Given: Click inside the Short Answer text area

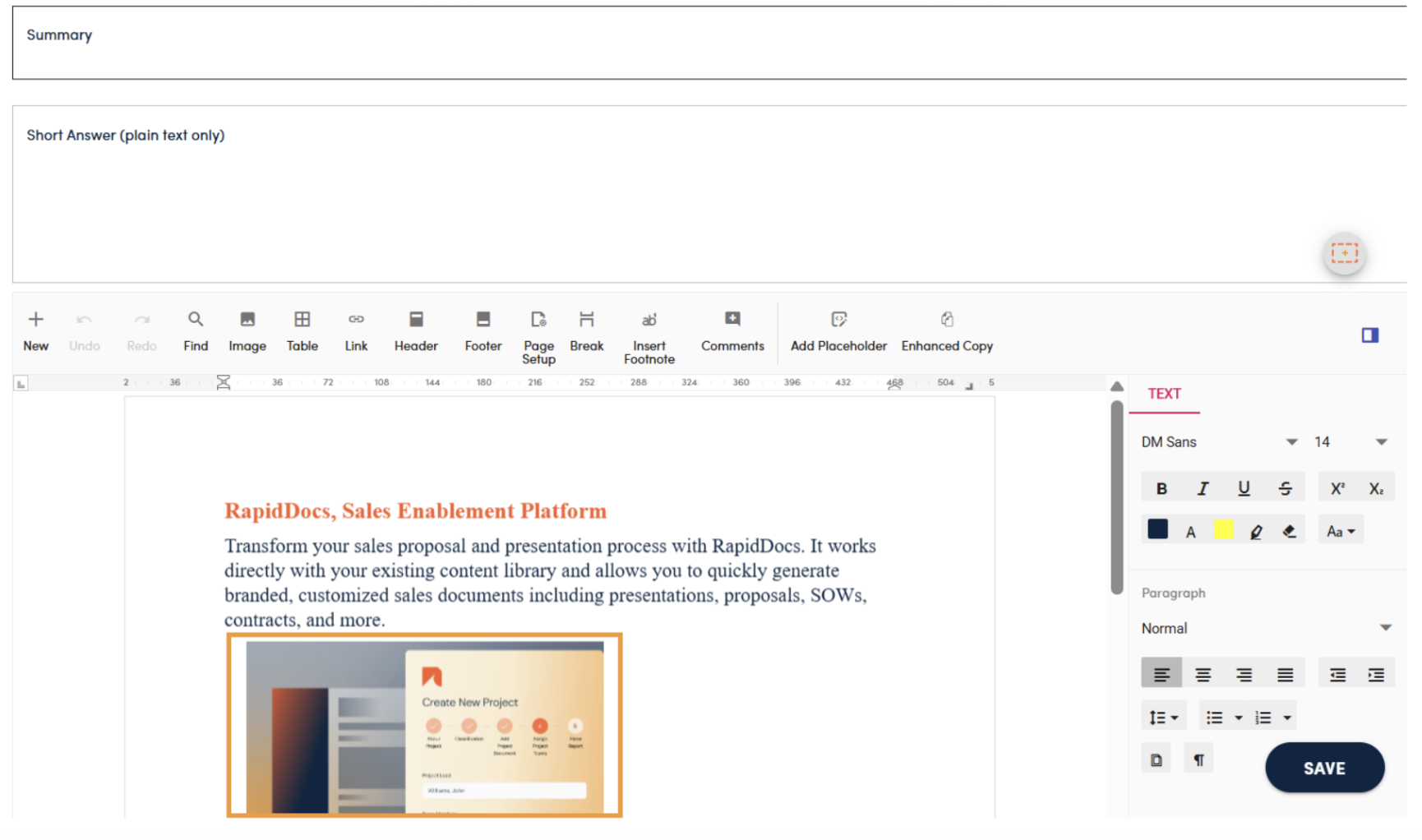Looking at the screenshot, I should coord(709,194).
